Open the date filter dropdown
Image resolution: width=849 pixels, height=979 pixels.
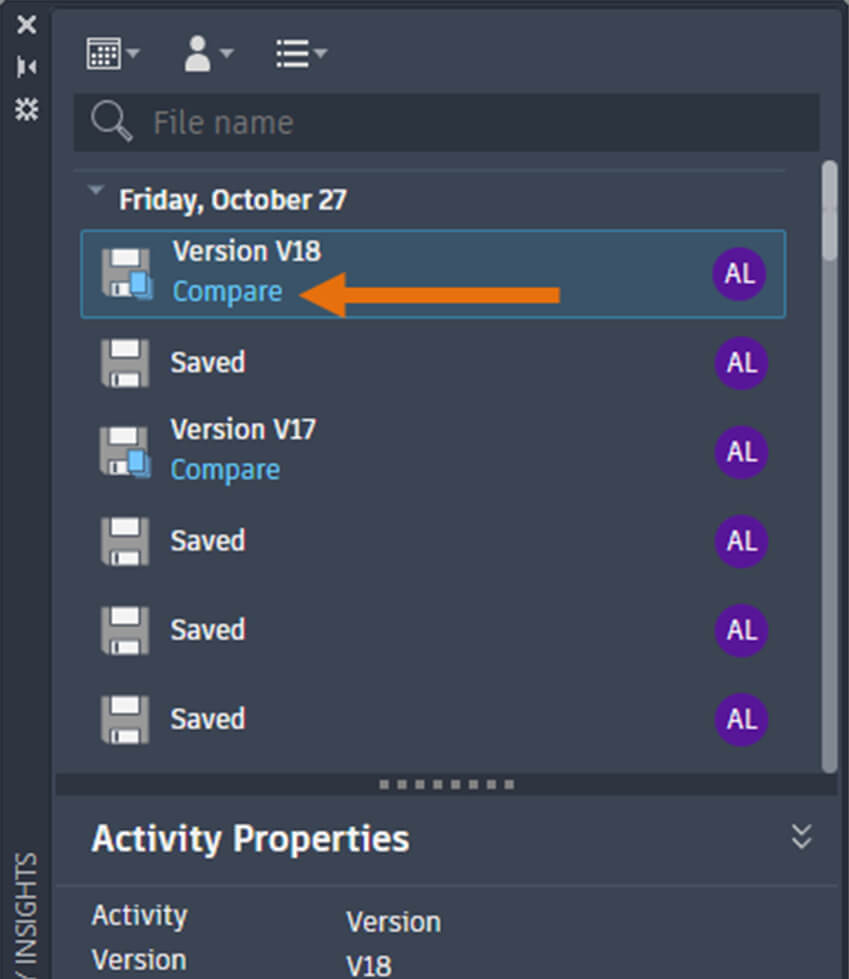[x=112, y=54]
